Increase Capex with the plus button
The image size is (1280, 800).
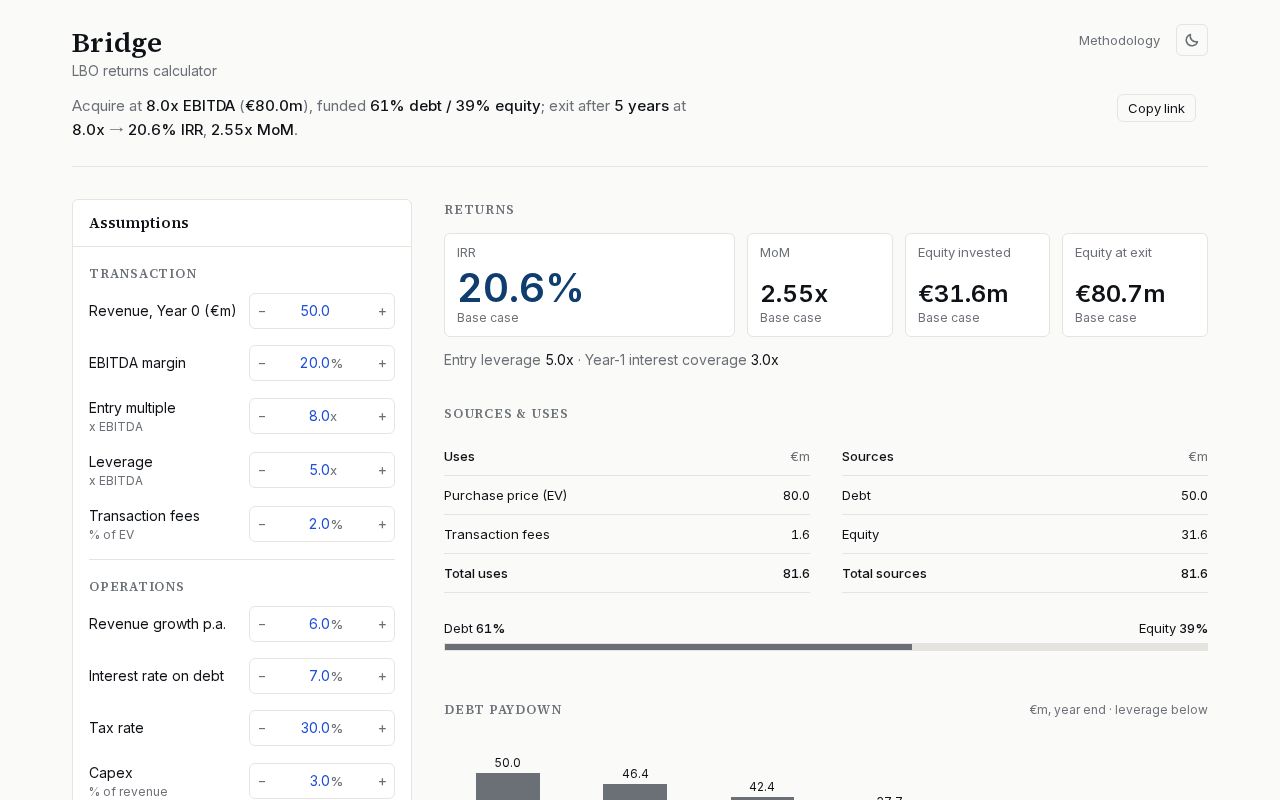coord(382,781)
